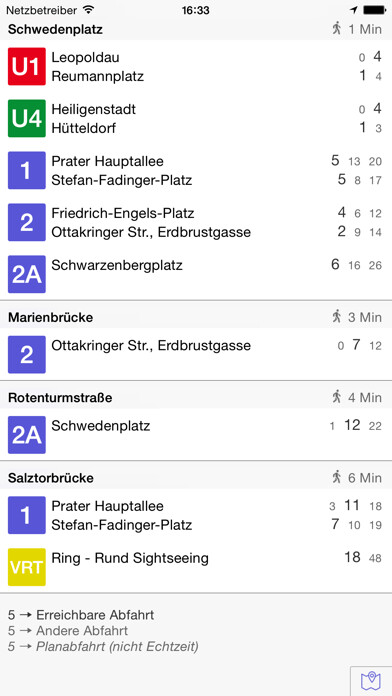
Task: Select Friedrich-Engels-Platz departure row
Action: pos(217,213)
